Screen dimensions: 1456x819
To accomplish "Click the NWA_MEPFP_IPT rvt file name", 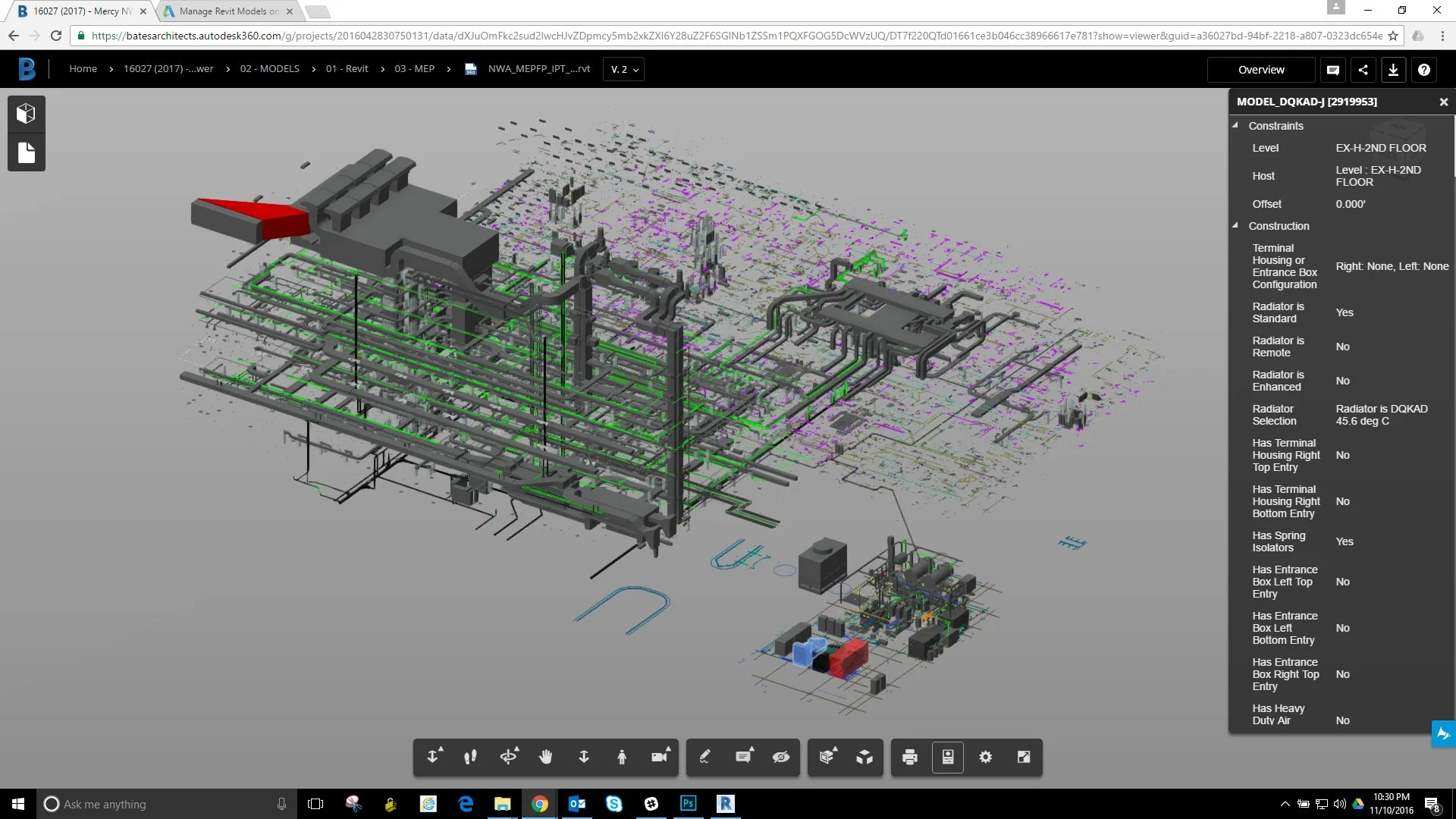I will (x=539, y=69).
